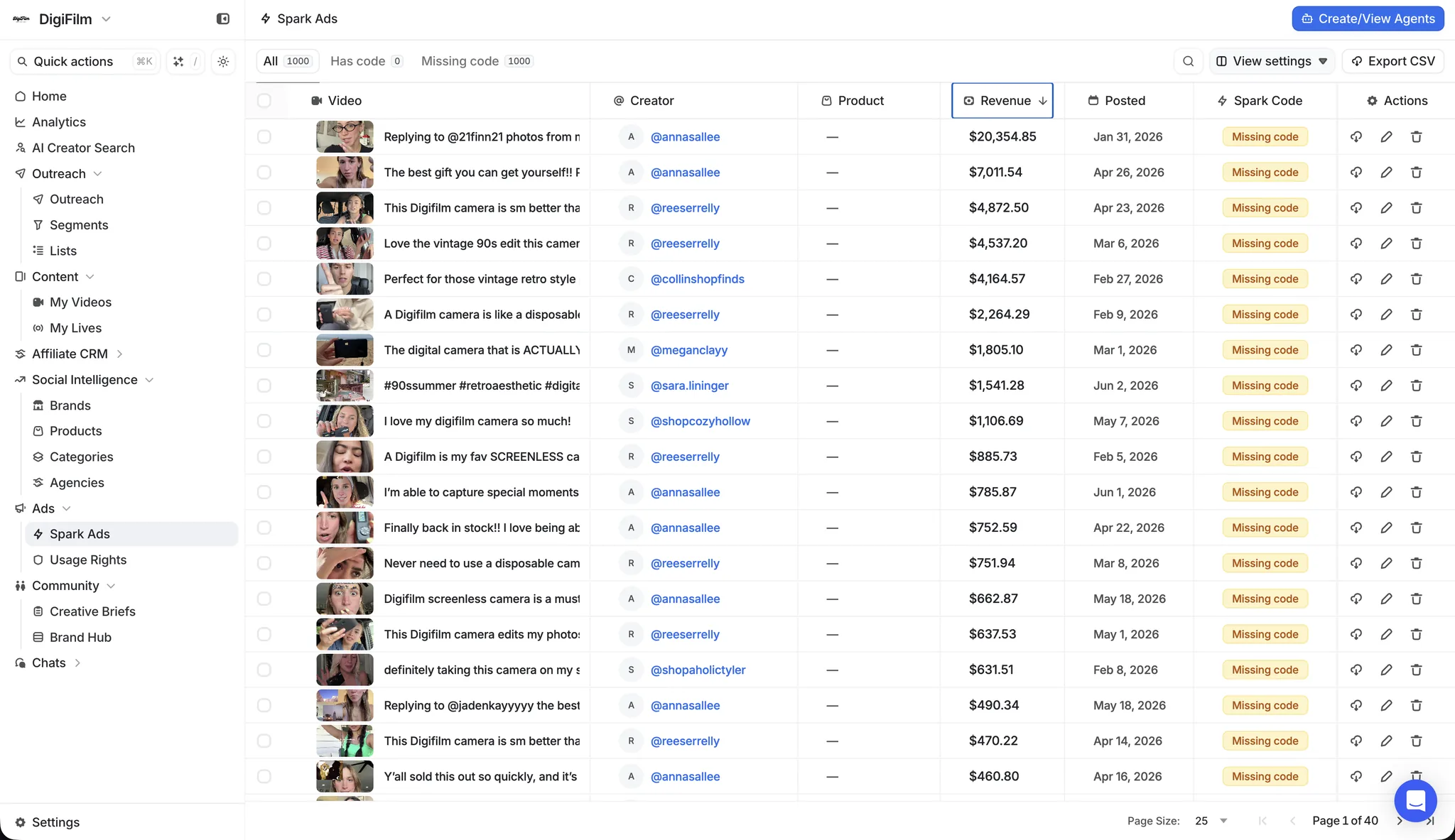This screenshot has height=840, width=1455.
Task: Click trash icon in the @meganclayy row
Action: [1416, 350]
